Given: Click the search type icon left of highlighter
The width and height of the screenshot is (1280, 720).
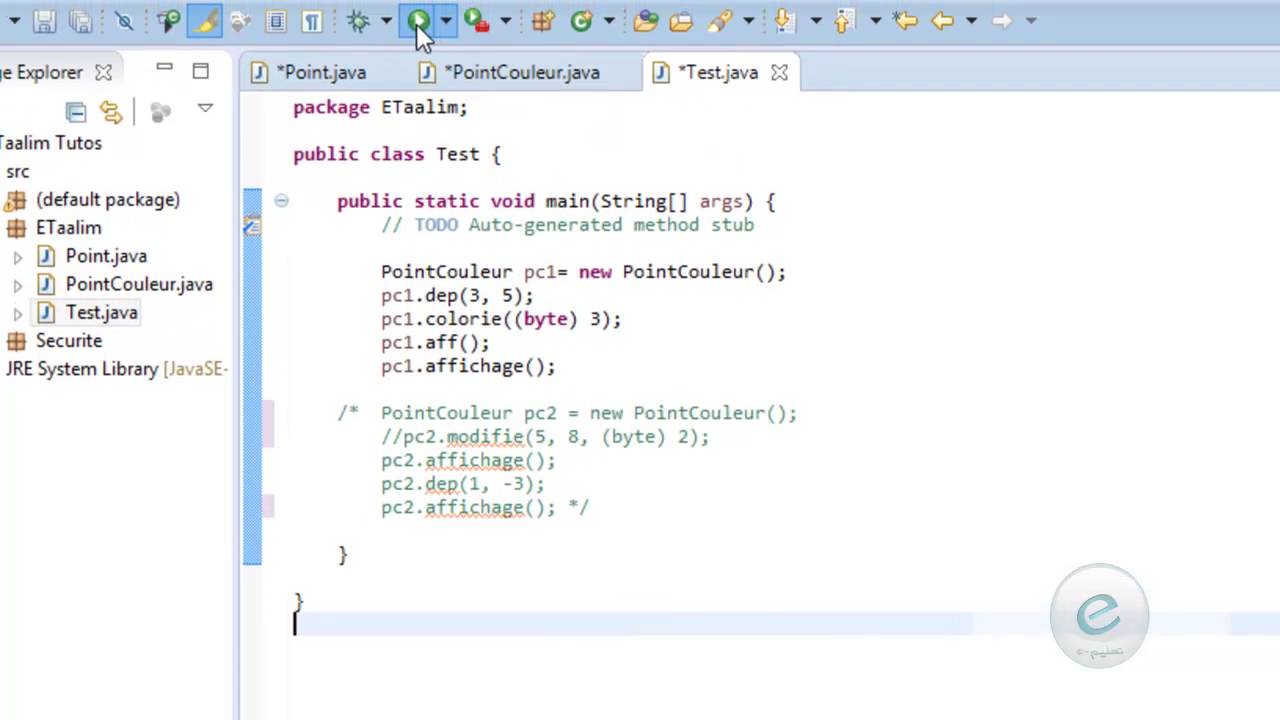Looking at the screenshot, I should click(x=168, y=20).
